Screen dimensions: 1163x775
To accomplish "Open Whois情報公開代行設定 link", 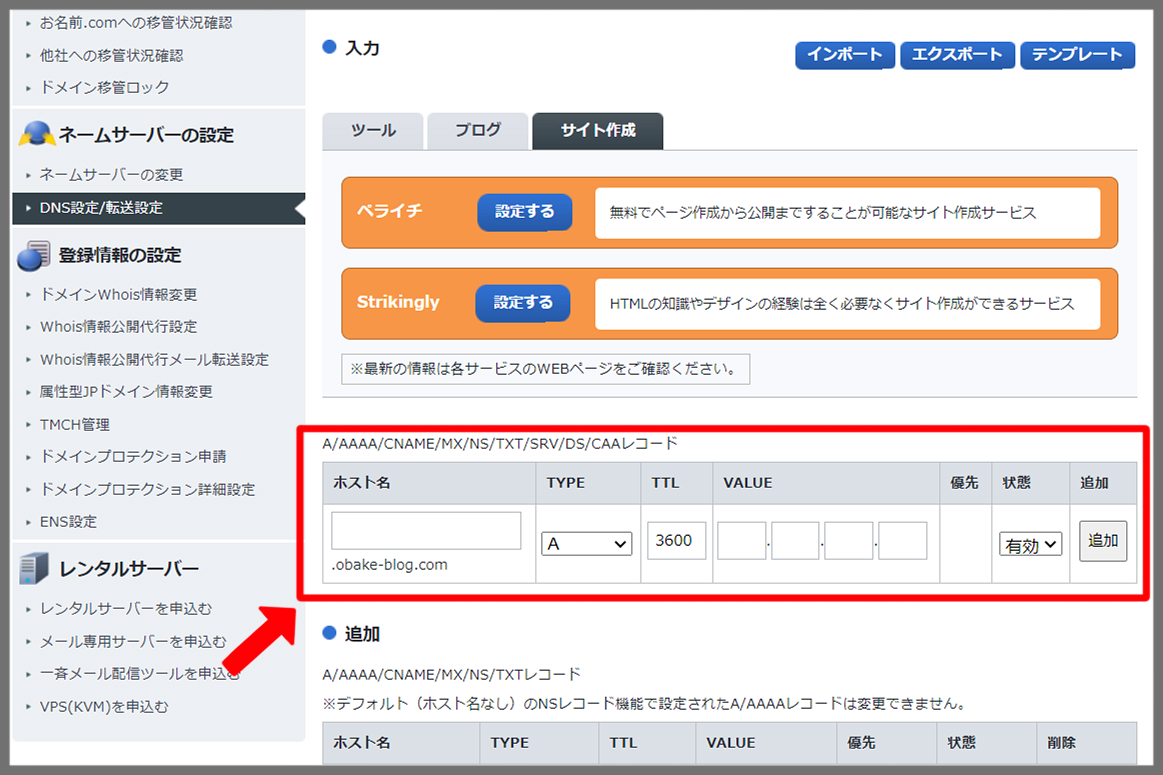I will point(119,327).
